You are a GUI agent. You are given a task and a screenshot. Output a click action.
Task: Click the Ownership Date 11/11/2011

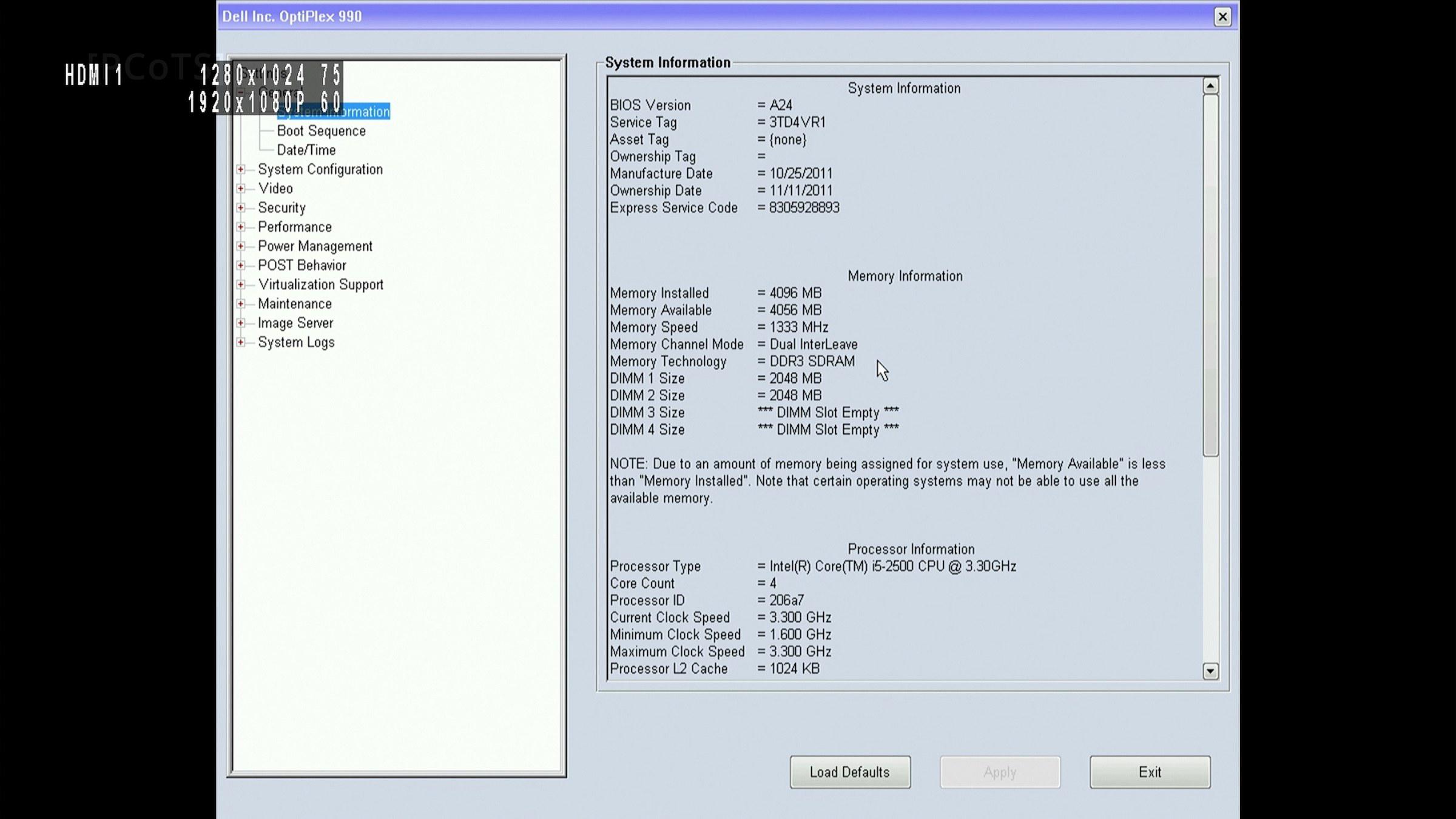801,190
